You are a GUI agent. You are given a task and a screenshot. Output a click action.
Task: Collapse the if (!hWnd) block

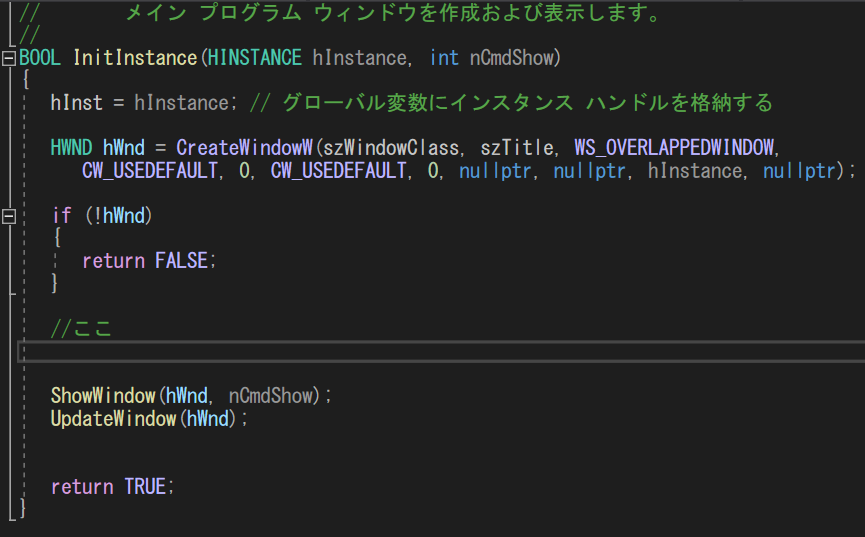9,216
